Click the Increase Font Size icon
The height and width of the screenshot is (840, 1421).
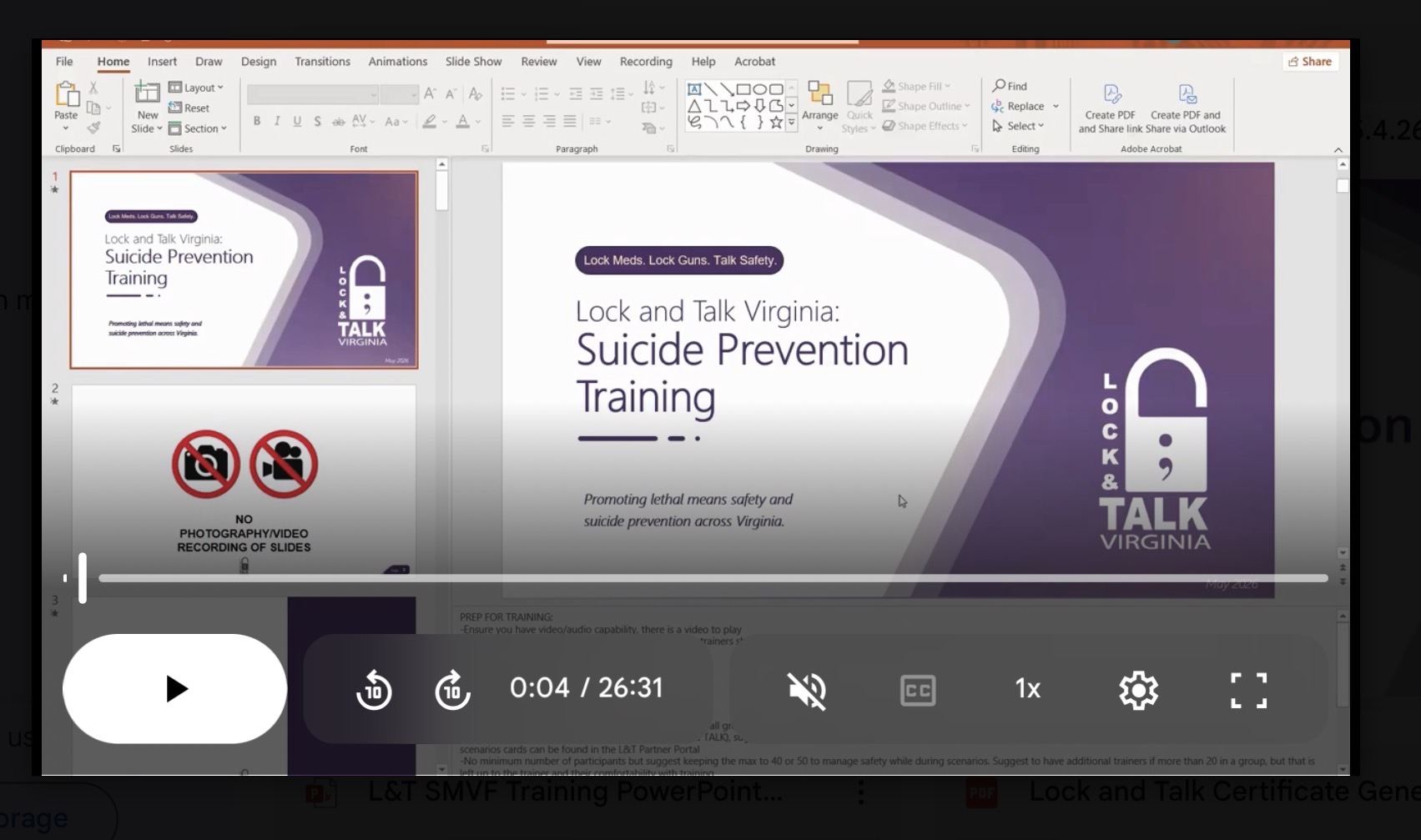tap(430, 94)
